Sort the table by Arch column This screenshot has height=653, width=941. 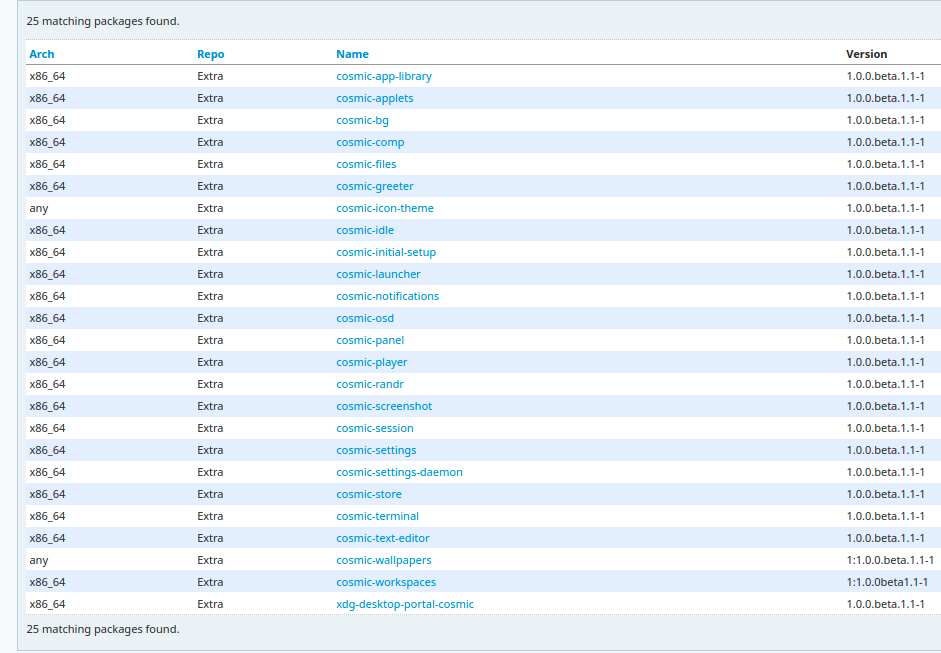(42, 54)
